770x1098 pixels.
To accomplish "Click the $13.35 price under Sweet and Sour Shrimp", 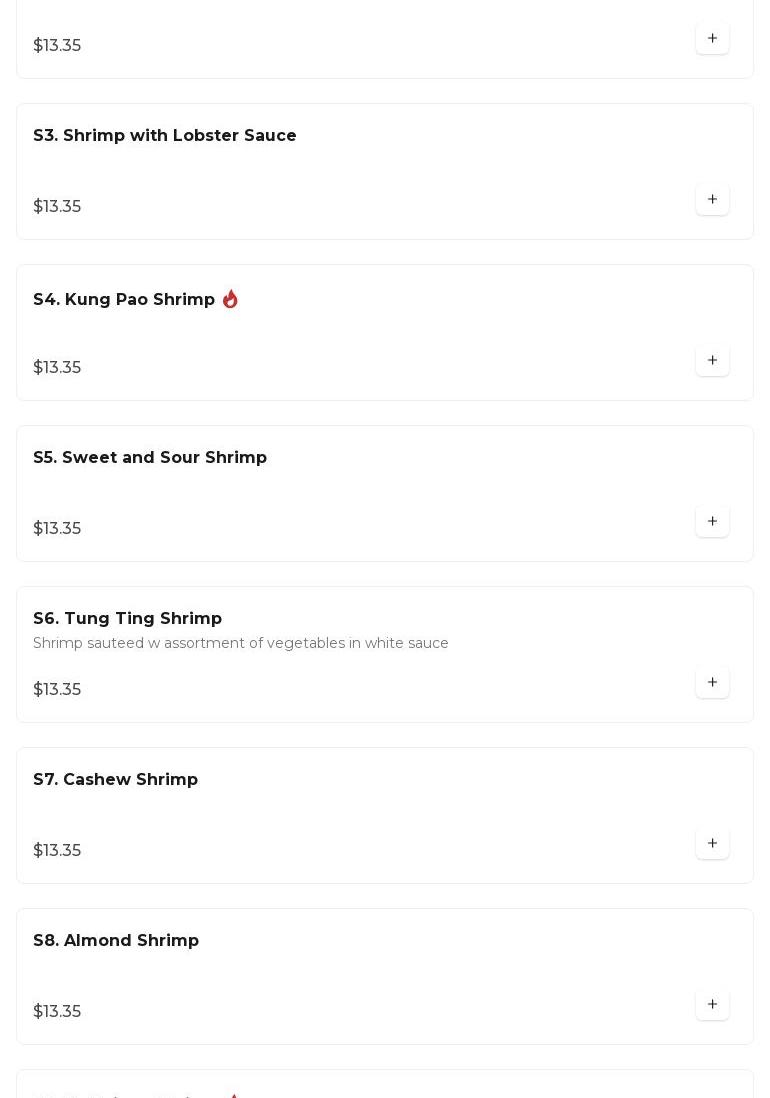I will 57,529.
